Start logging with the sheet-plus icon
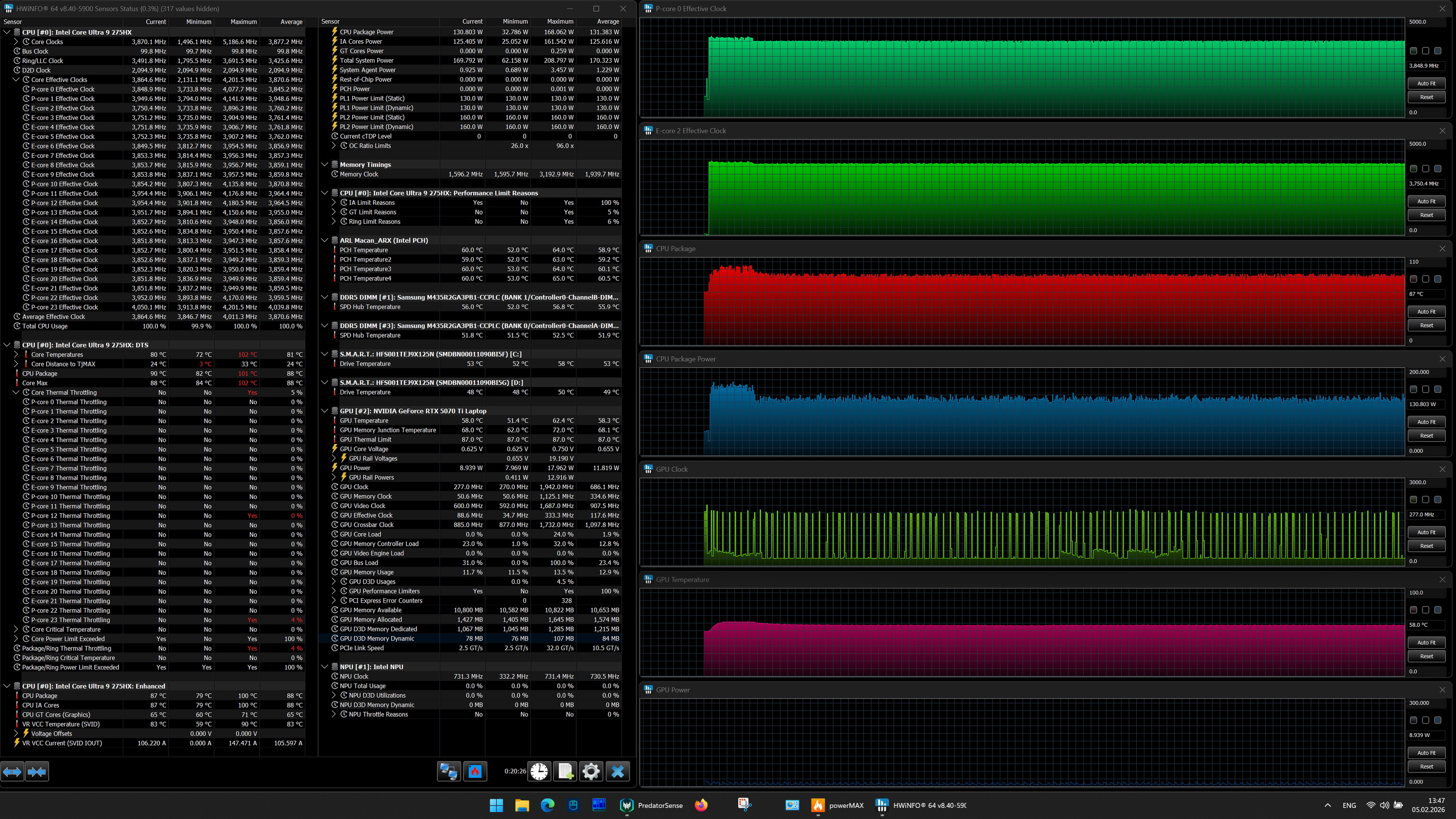Viewport: 1456px width, 819px height. tap(565, 771)
